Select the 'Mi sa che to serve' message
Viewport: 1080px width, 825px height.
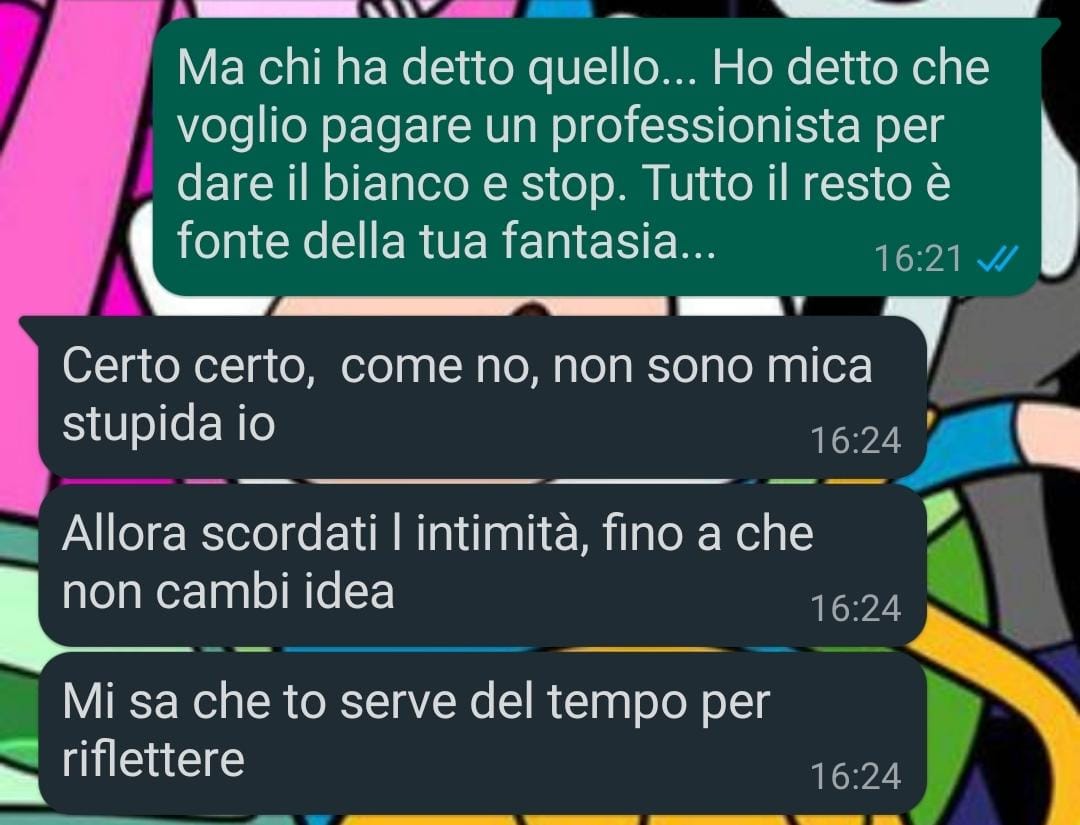pos(482,733)
